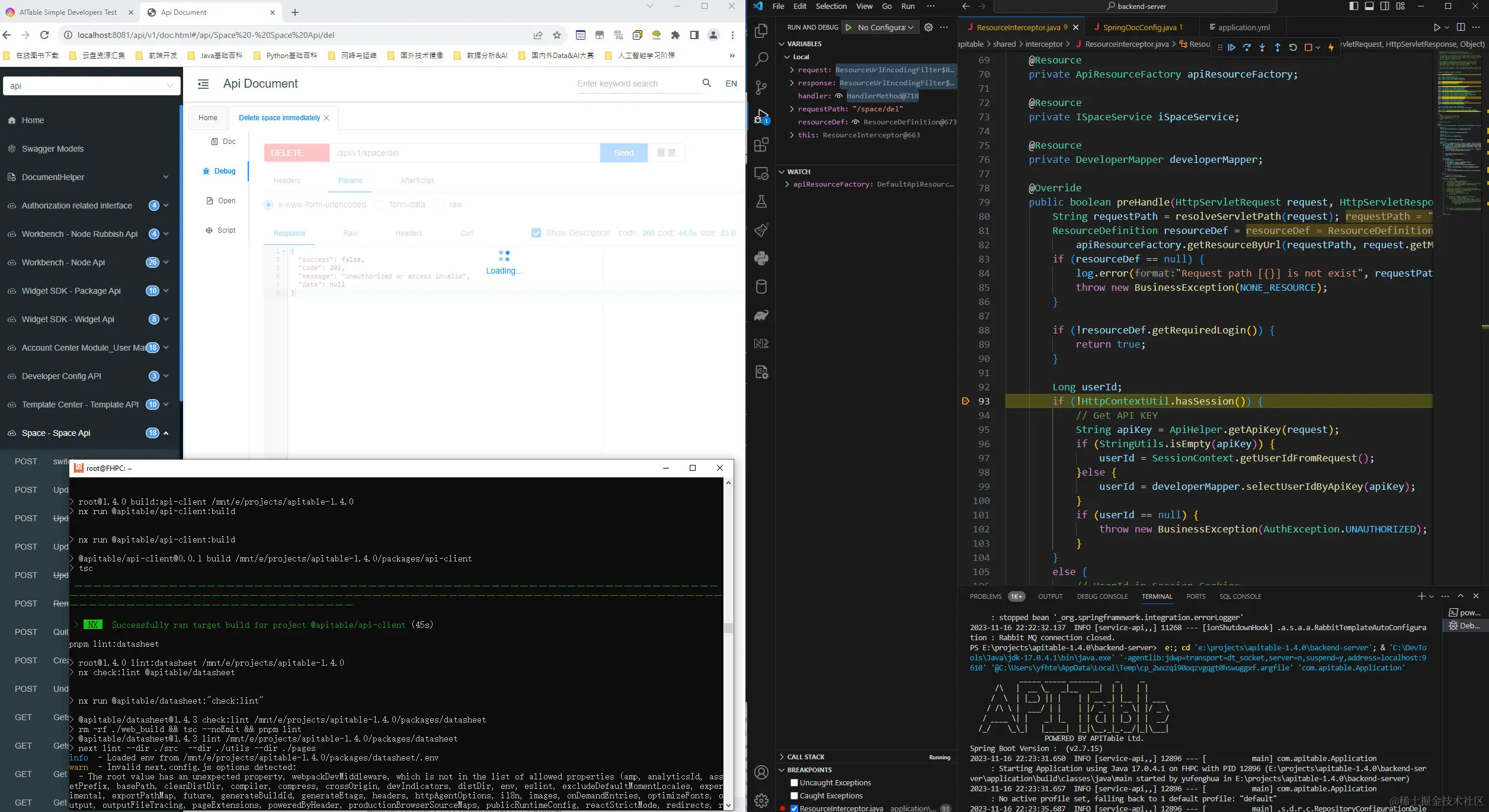Collapse the VARIABLES section

tap(782, 44)
